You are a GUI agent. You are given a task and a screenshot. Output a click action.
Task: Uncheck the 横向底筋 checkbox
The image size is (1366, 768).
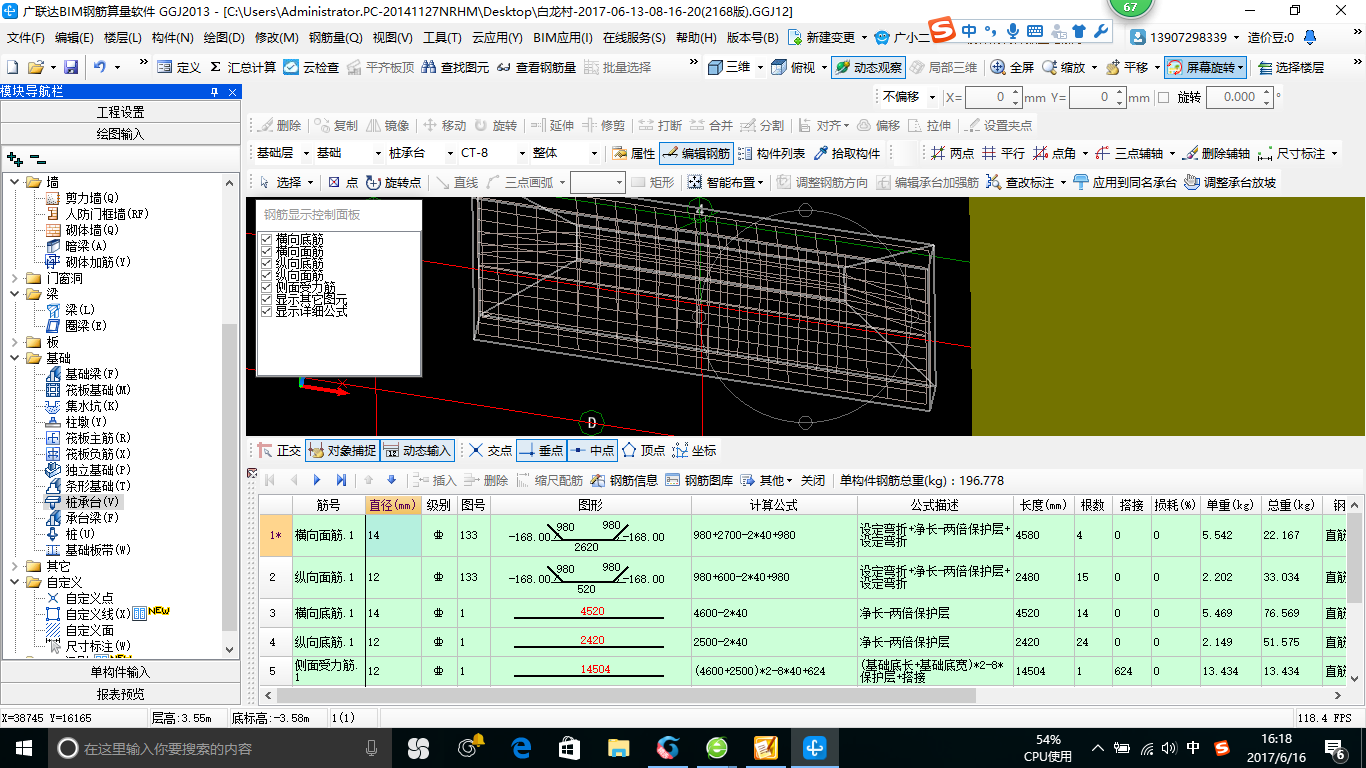click(x=265, y=240)
